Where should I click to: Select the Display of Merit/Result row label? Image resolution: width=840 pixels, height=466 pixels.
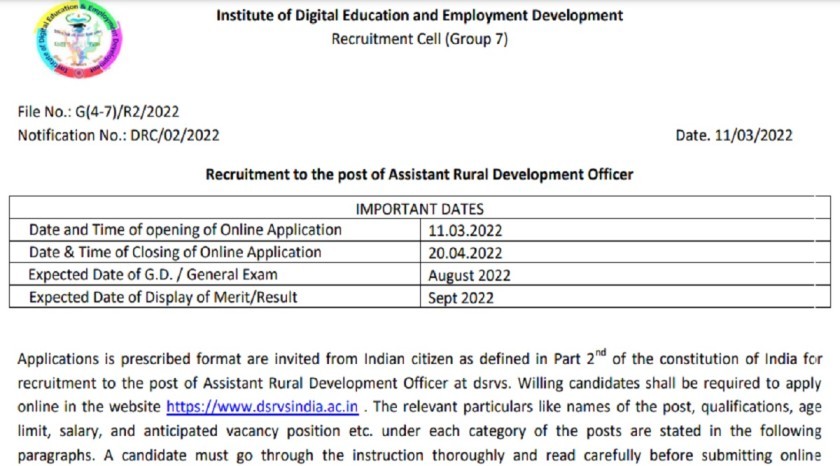pyautogui.click(x=163, y=297)
